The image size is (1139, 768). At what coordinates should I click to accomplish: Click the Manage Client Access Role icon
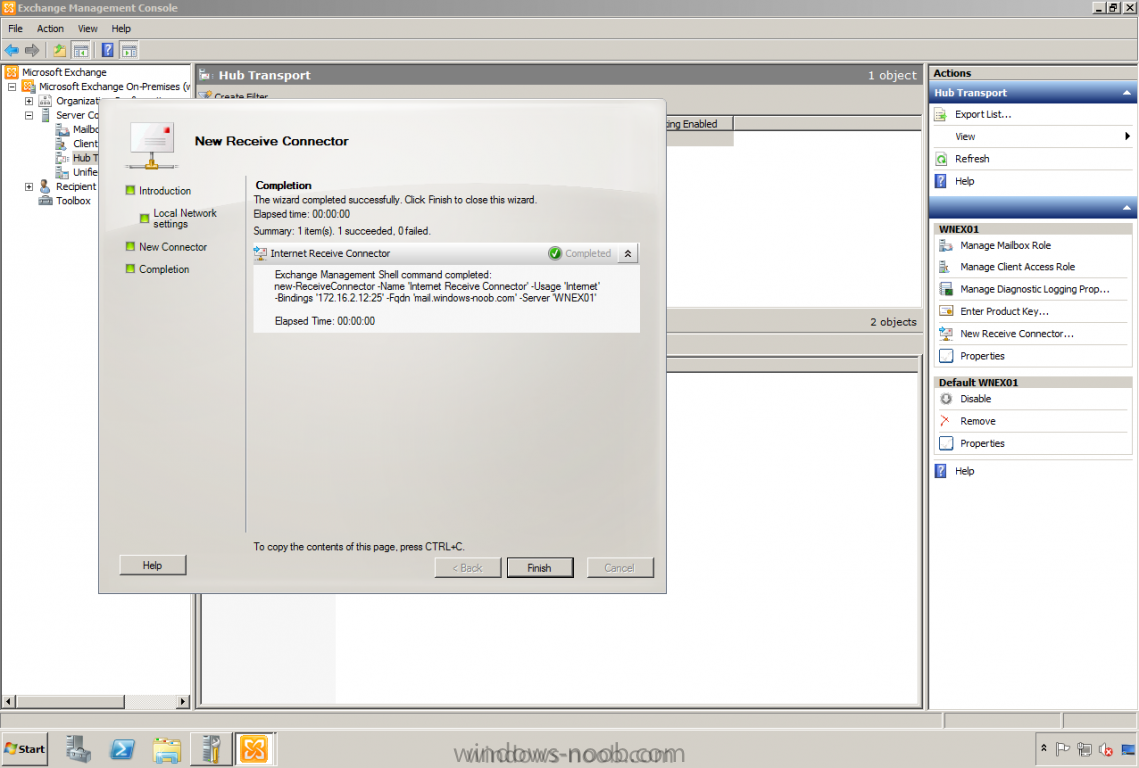(946, 267)
